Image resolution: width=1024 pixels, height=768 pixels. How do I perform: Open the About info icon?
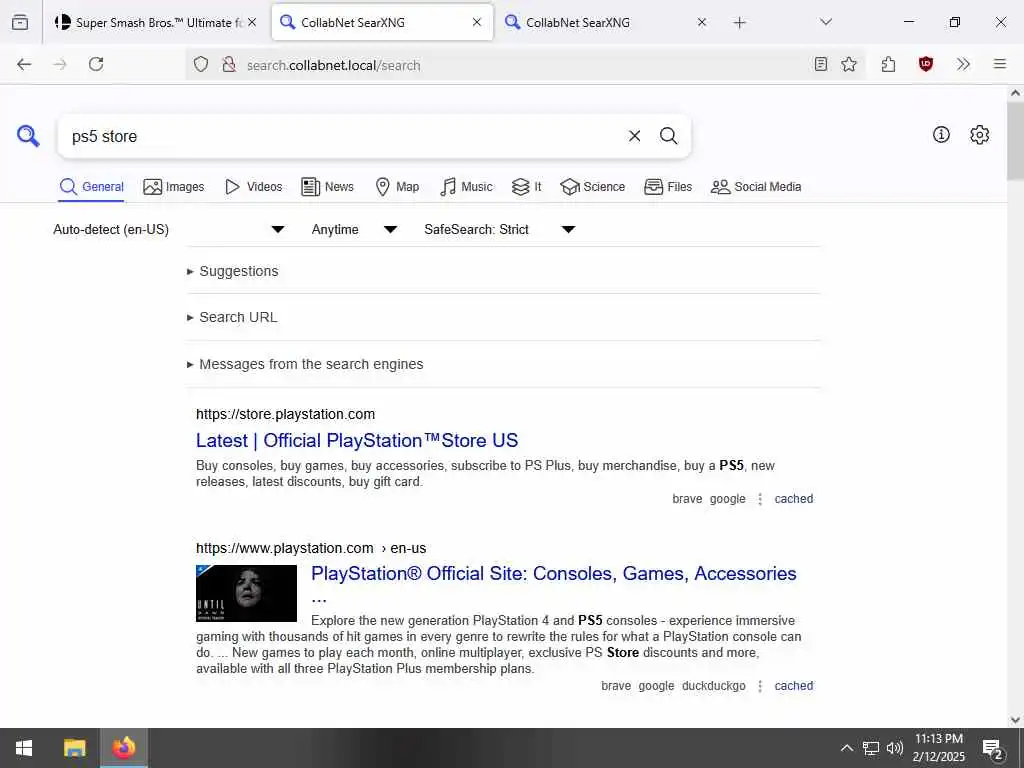tap(941, 135)
